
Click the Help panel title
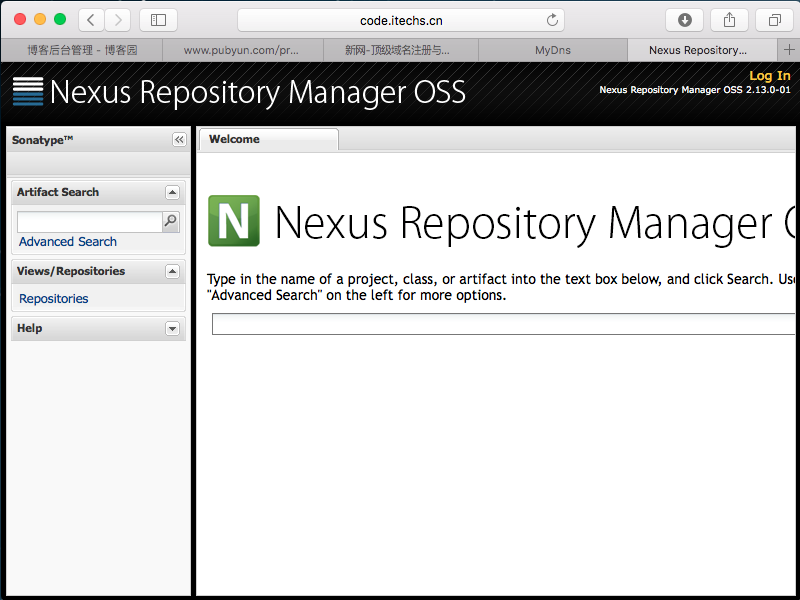click(x=30, y=329)
